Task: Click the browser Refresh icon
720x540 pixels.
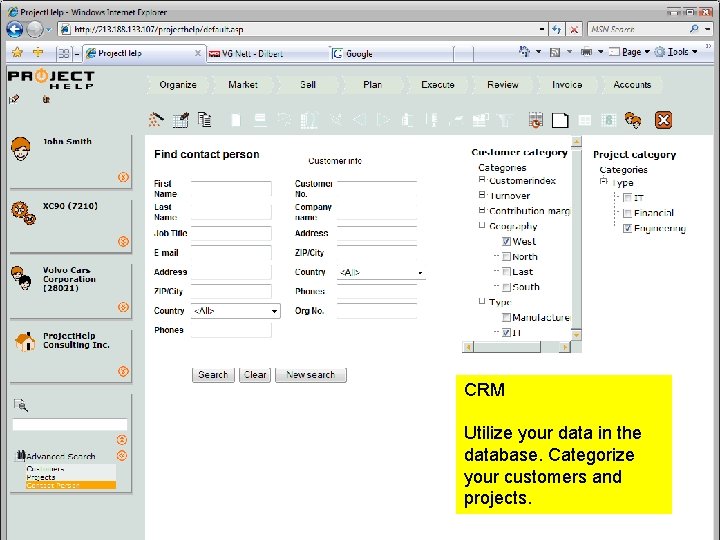Action: point(557,29)
